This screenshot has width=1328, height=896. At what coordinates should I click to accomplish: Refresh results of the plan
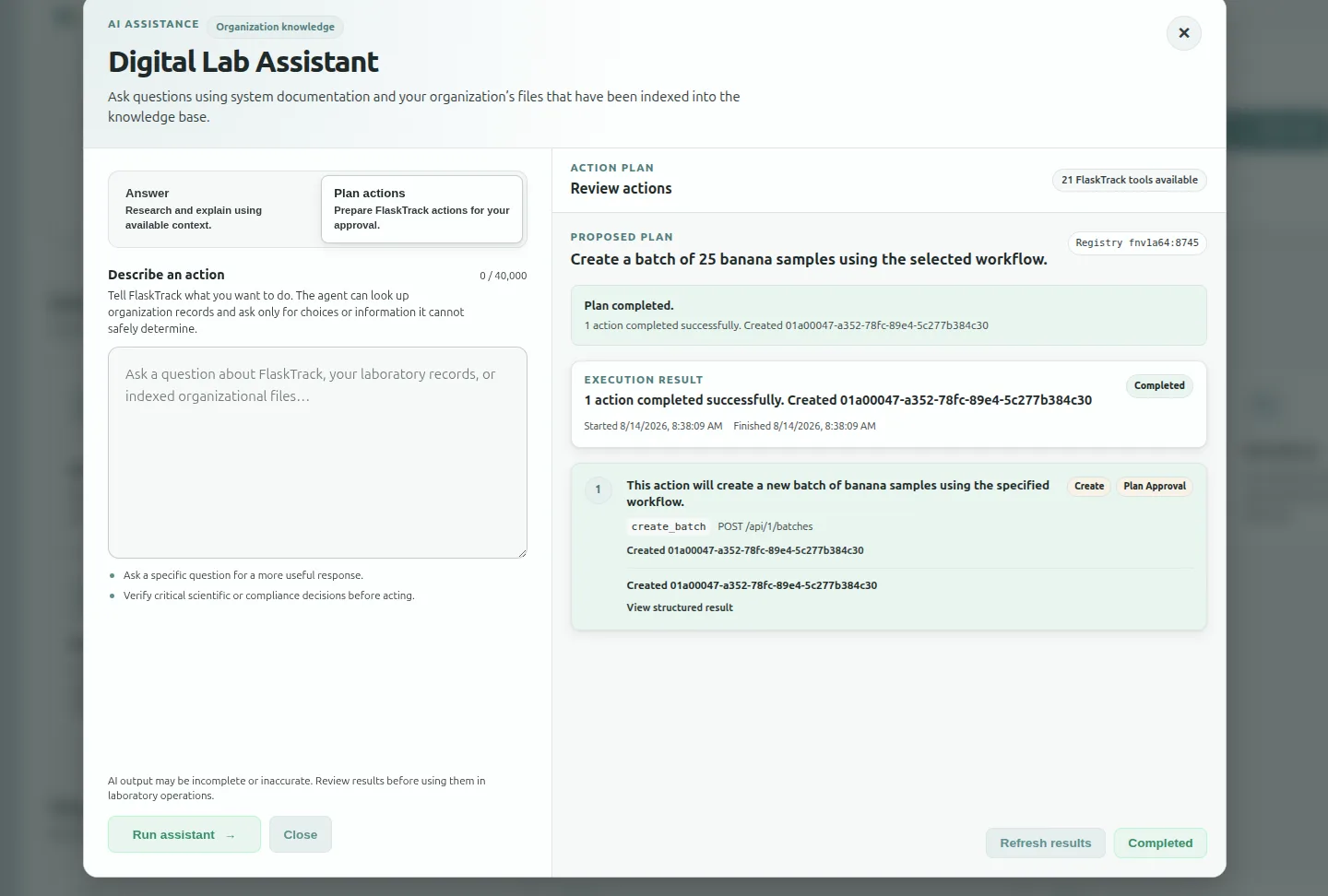click(1045, 843)
